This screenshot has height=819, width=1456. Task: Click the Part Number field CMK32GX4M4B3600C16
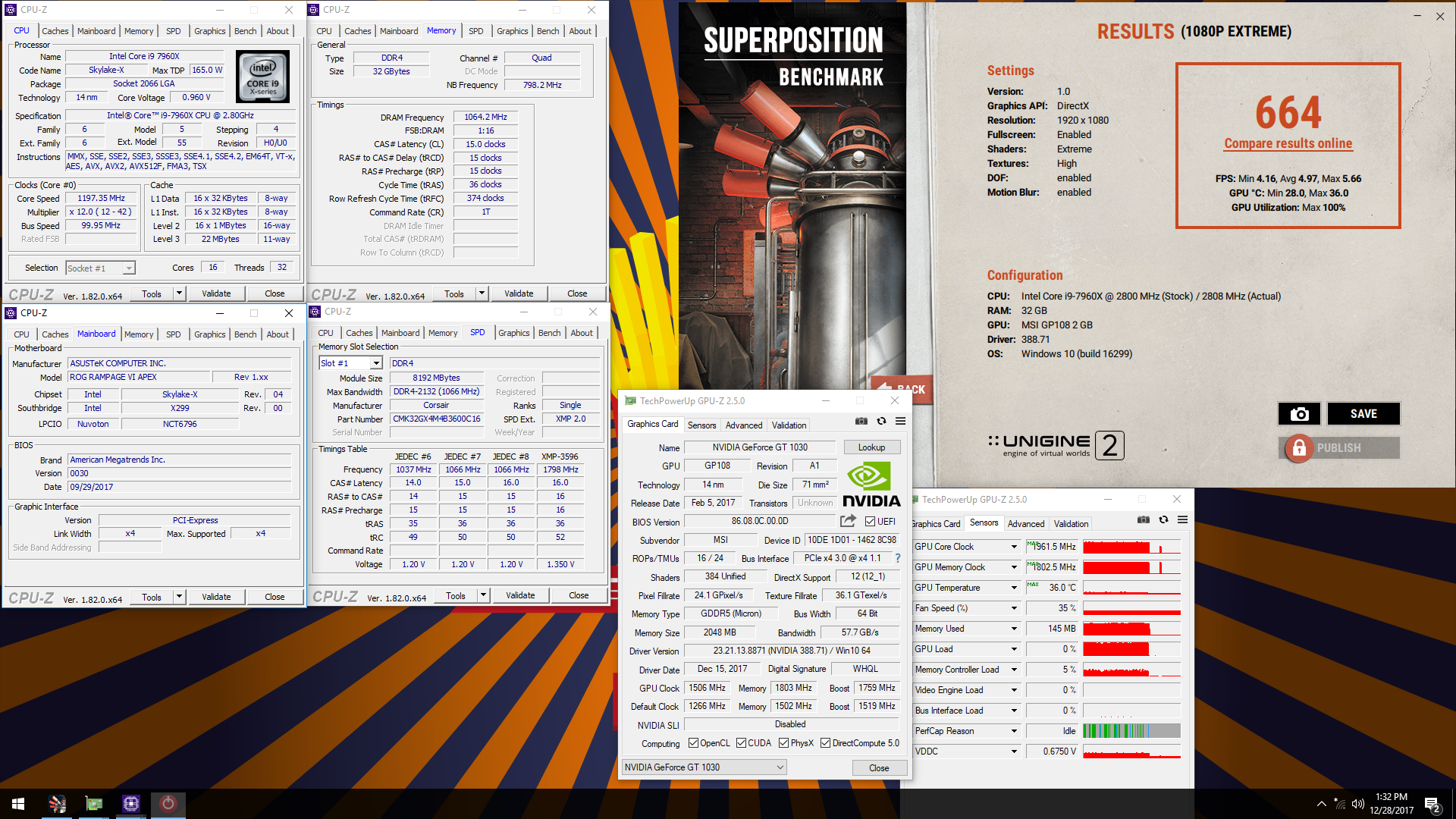[x=437, y=419]
